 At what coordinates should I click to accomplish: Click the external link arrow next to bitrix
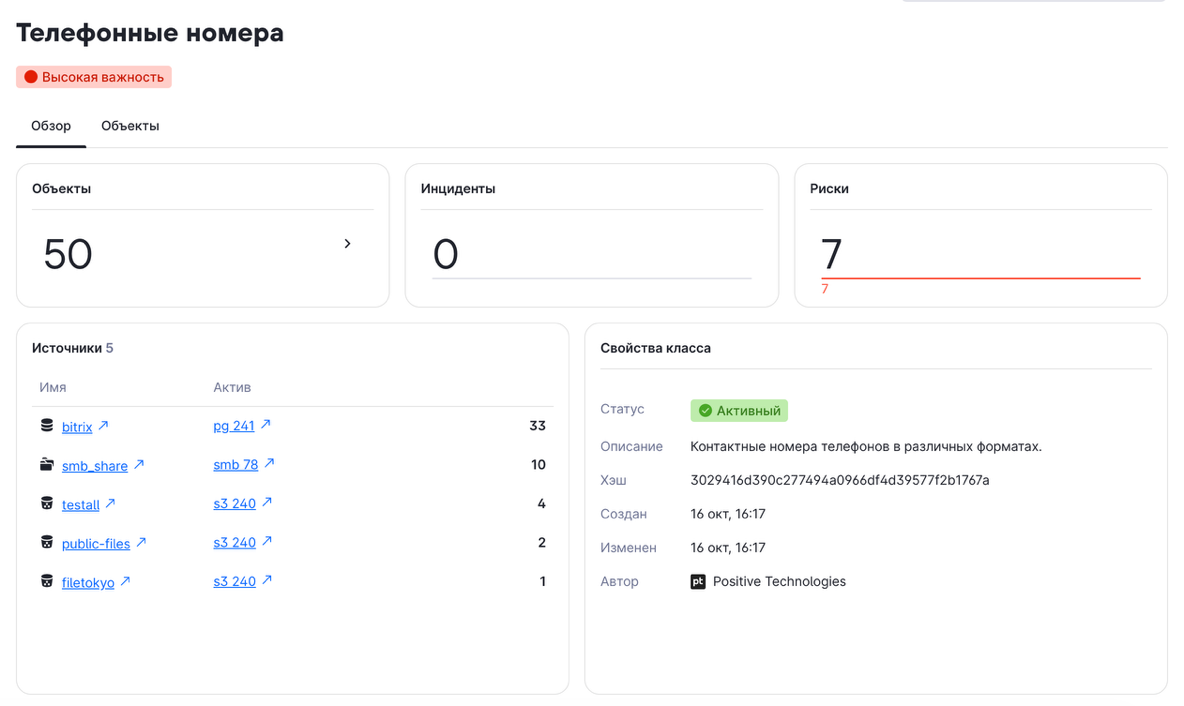103,426
